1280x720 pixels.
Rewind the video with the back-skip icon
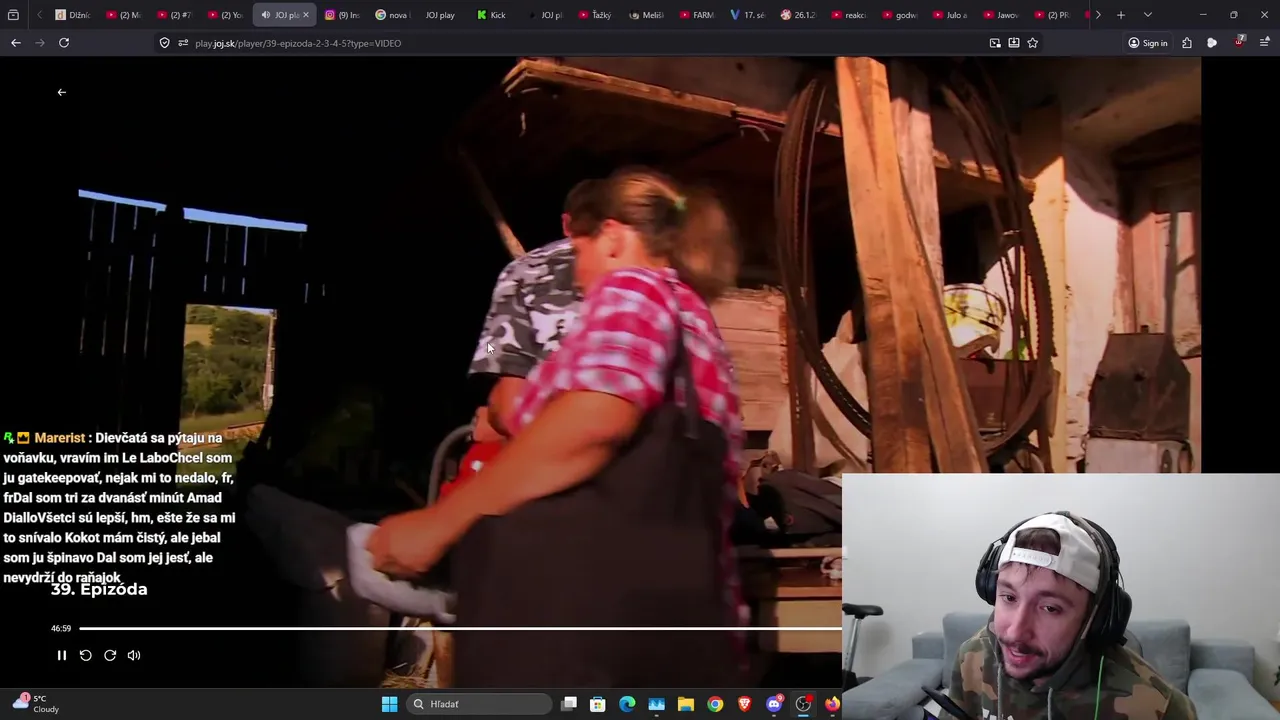(85, 655)
